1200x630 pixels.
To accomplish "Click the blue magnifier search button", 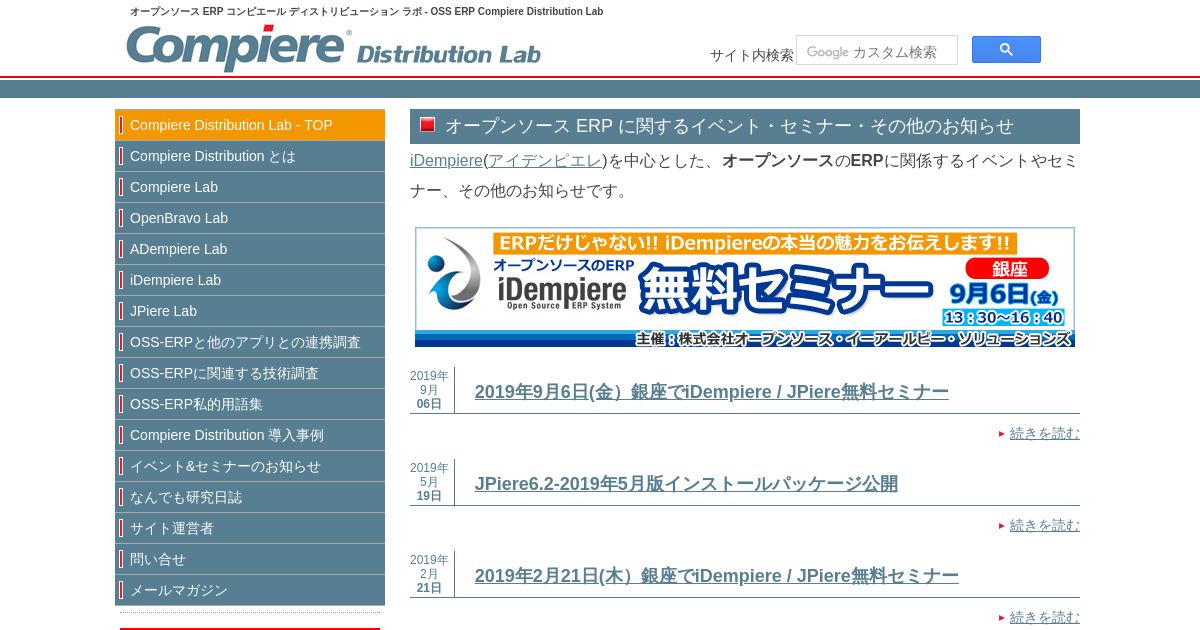I will pyautogui.click(x=1006, y=50).
